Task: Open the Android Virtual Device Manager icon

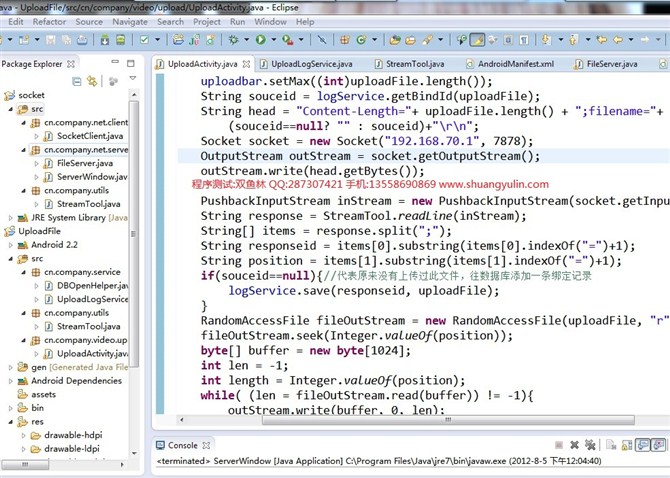Action: tap(120, 40)
